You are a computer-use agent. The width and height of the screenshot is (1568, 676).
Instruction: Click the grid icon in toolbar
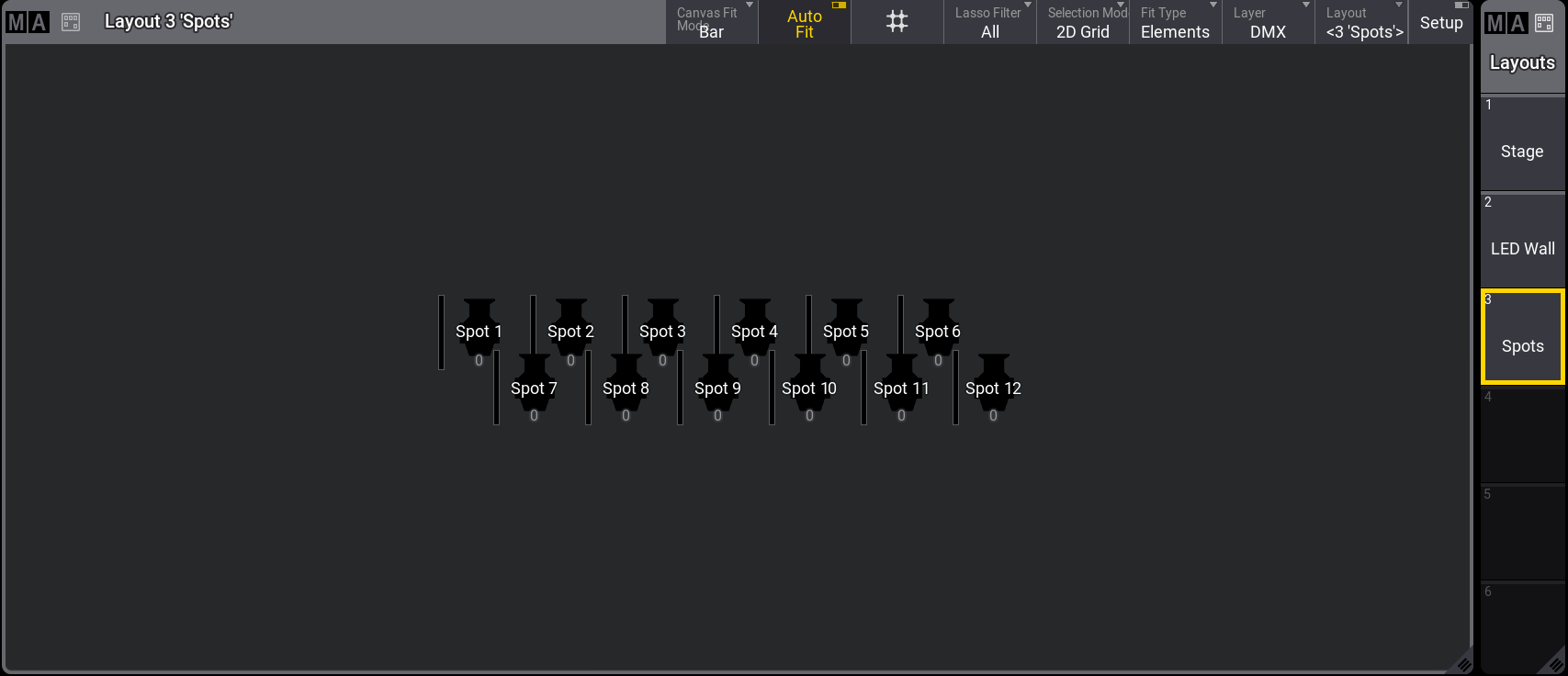(x=897, y=22)
